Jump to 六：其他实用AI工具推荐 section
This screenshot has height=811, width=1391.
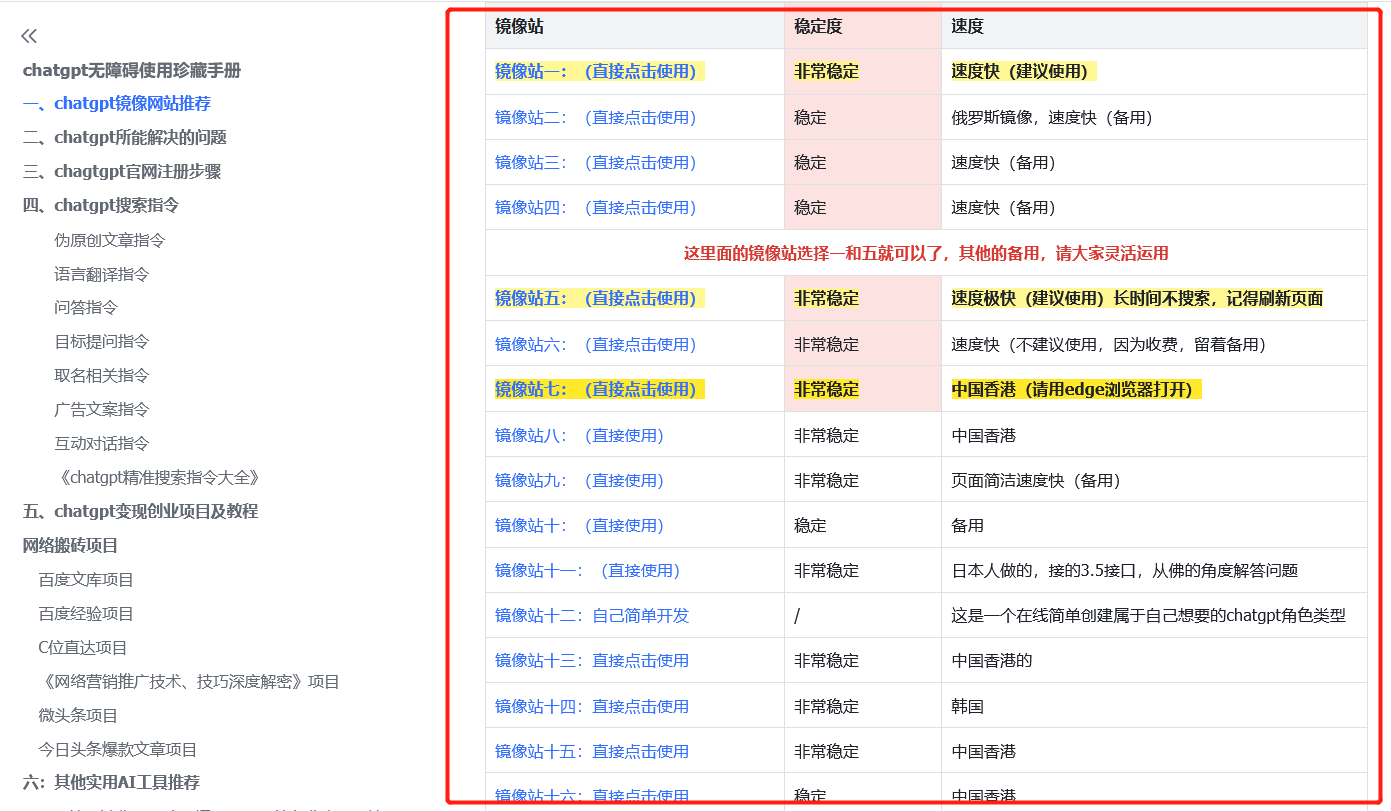(111, 782)
